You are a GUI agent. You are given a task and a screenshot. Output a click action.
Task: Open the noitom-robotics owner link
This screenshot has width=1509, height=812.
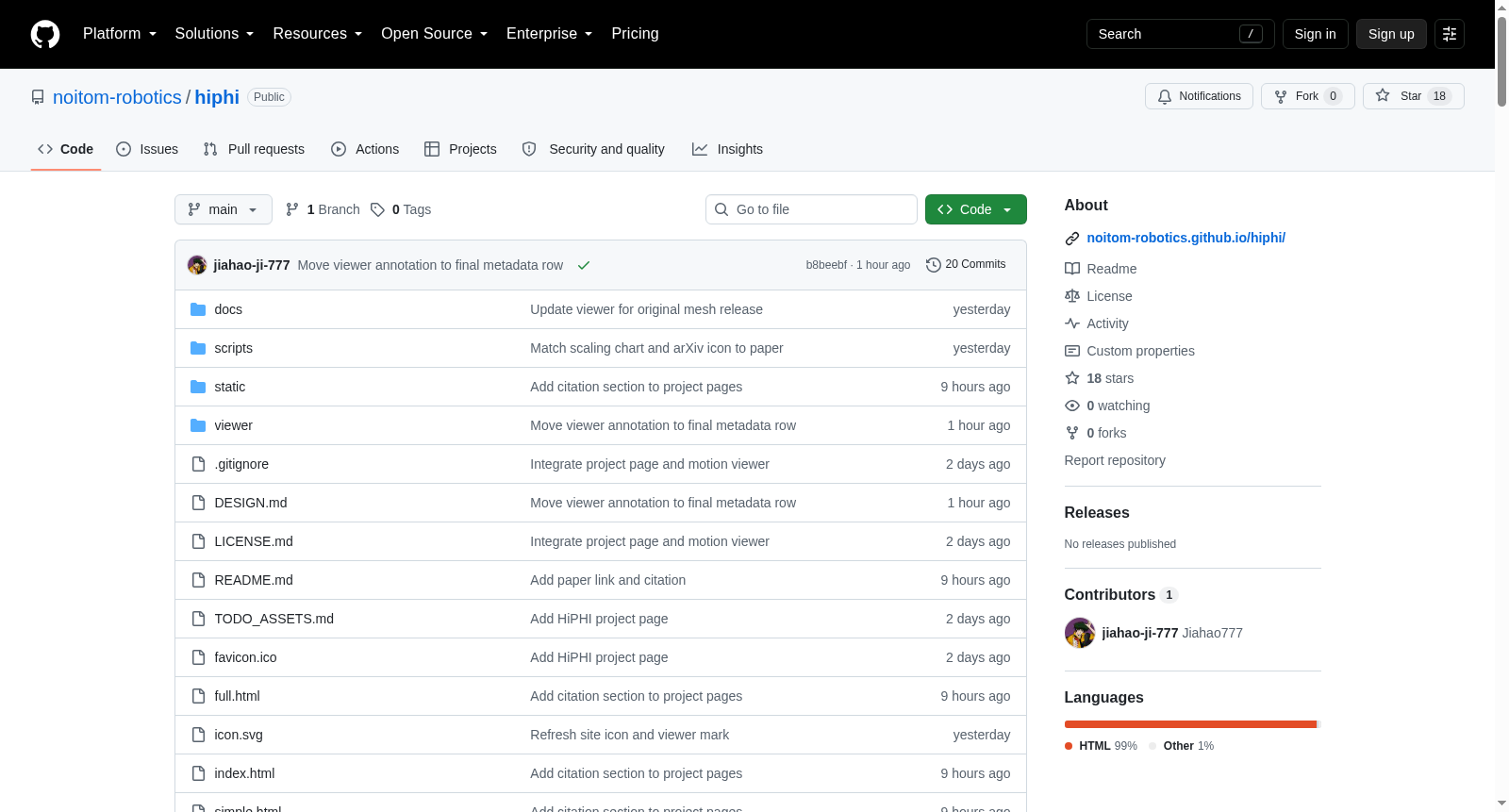[x=117, y=97]
